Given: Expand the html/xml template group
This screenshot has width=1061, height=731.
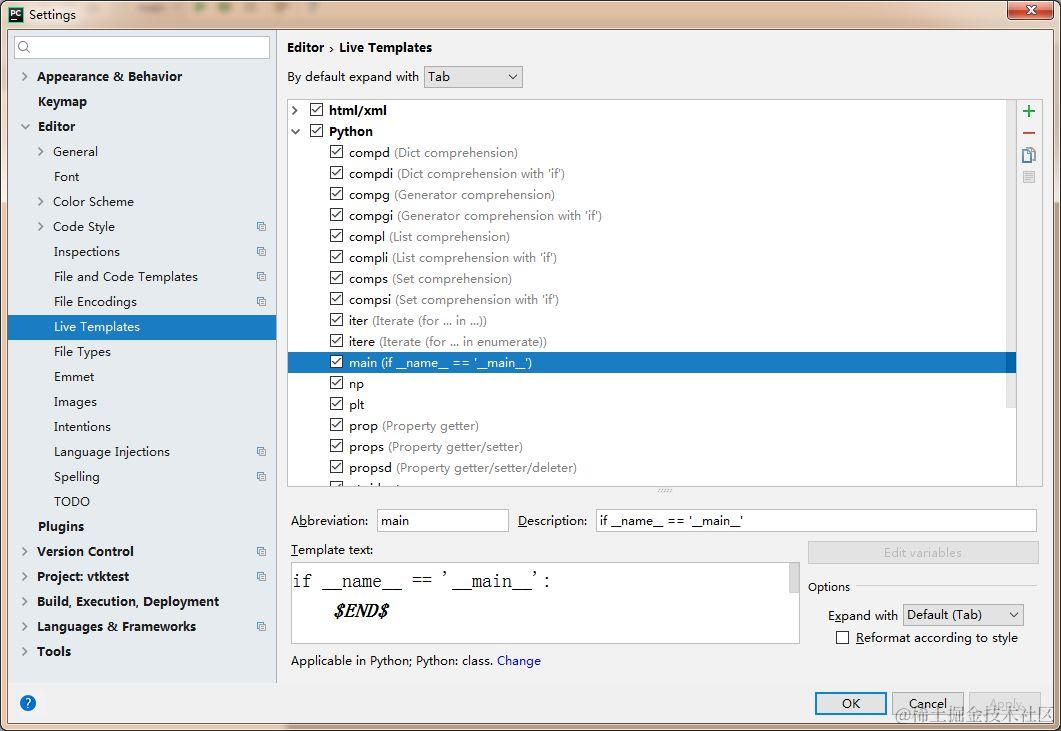Looking at the screenshot, I should tap(295, 110).
